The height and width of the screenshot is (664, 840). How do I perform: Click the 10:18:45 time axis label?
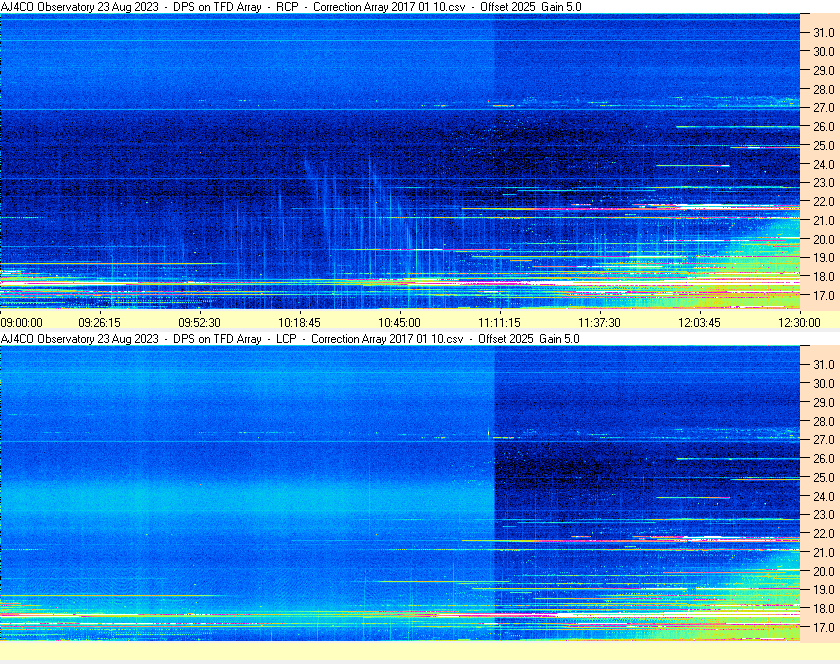point(299,322)
